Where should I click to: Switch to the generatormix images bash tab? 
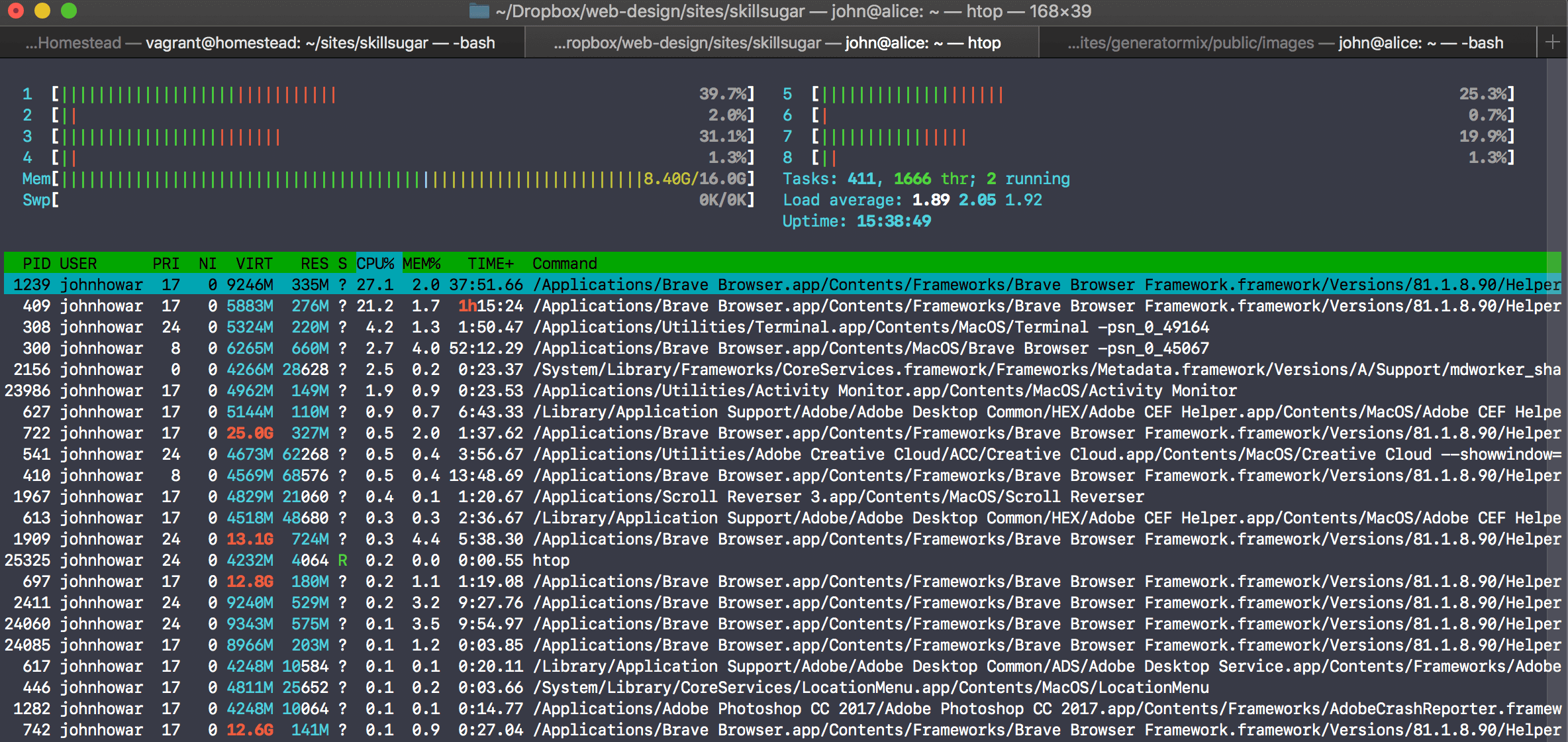click(1287, 42)
